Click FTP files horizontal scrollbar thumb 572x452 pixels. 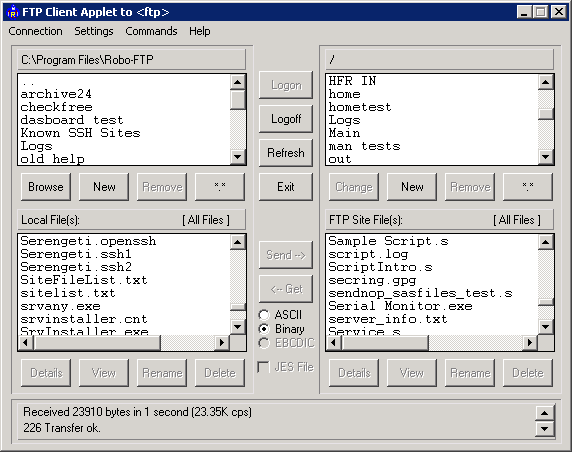coord(385,343)
